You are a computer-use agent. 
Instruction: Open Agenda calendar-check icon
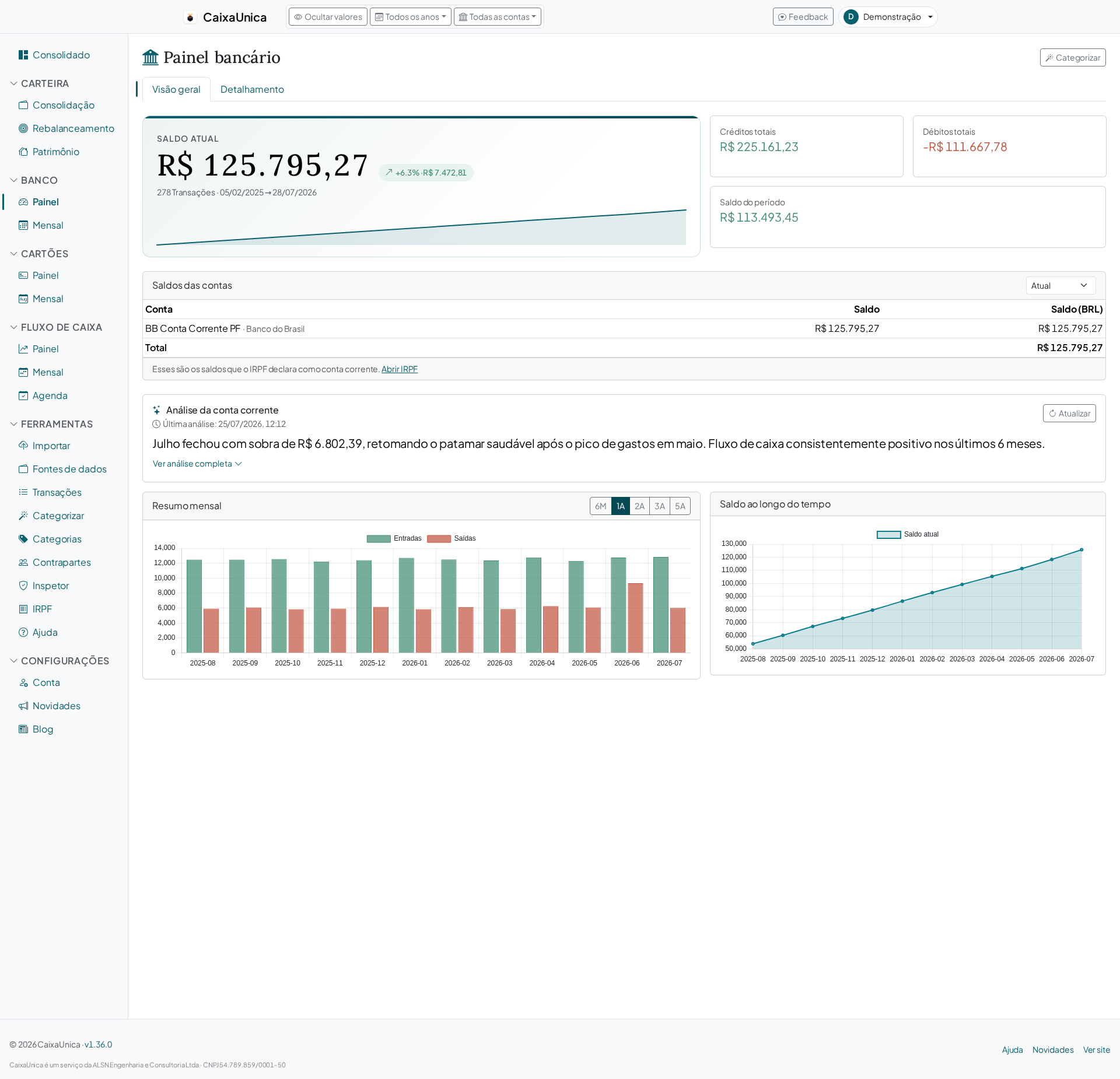pos(23,395)
